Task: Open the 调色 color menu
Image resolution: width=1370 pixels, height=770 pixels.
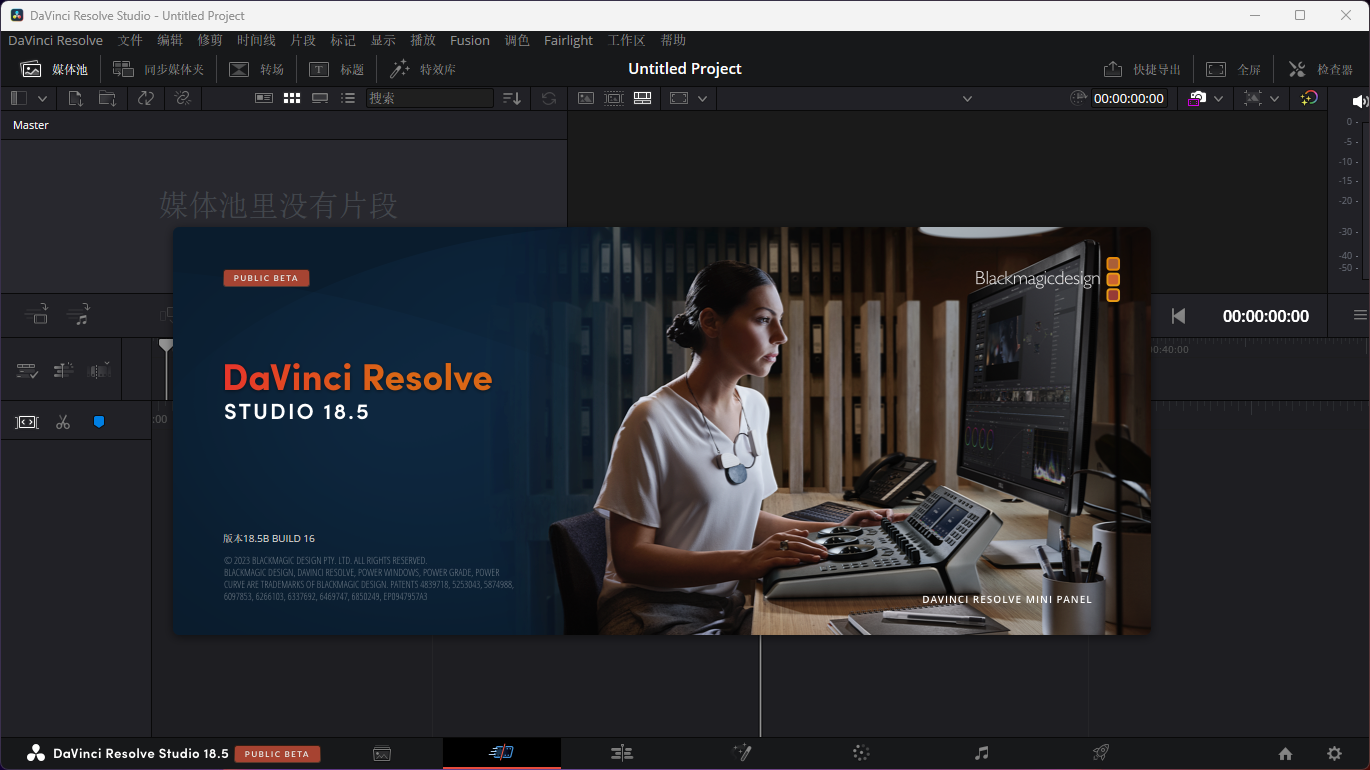Action: [517, 40]
